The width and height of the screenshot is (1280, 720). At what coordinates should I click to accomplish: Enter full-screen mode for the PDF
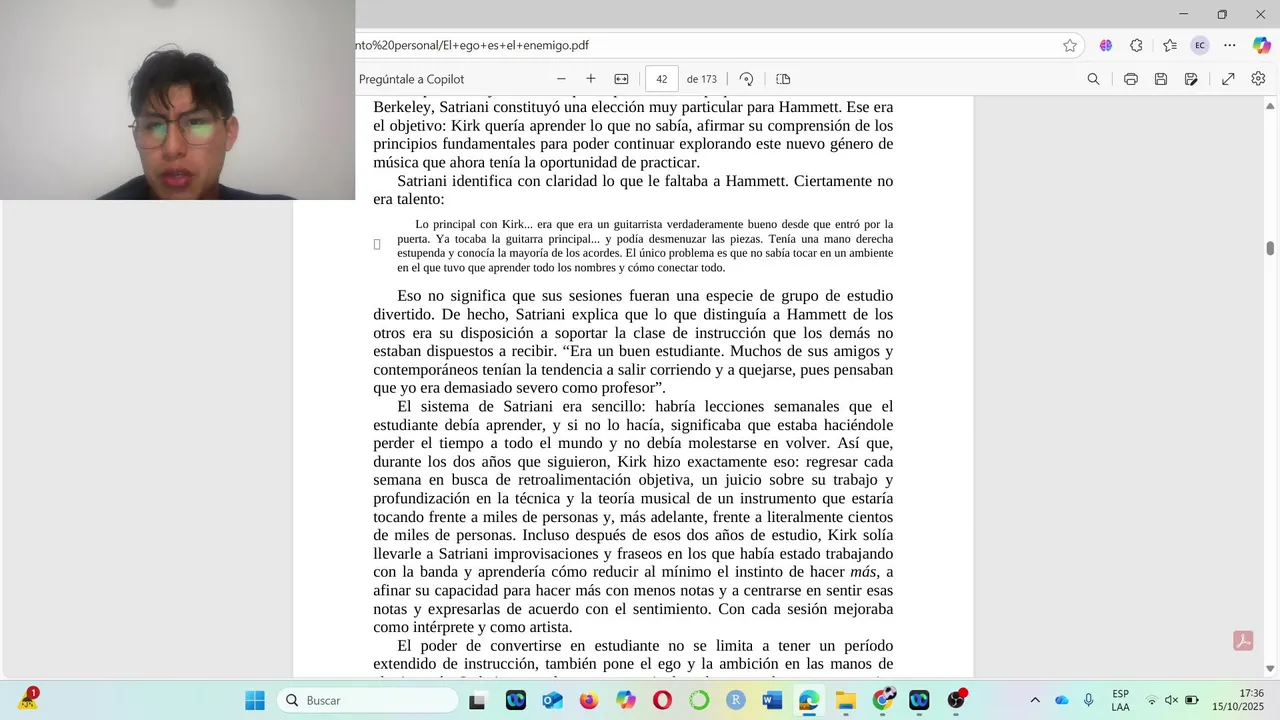click(1228, 79)
